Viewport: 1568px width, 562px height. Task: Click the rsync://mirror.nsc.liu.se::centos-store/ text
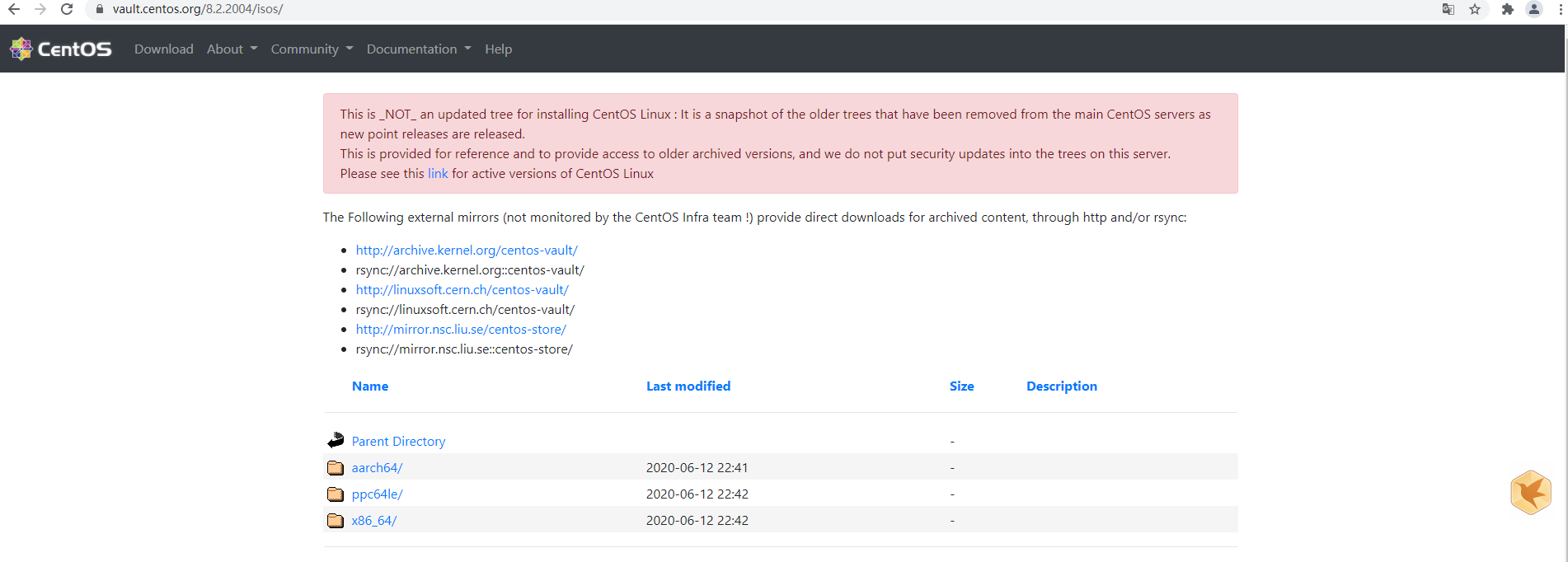(464, 349)
